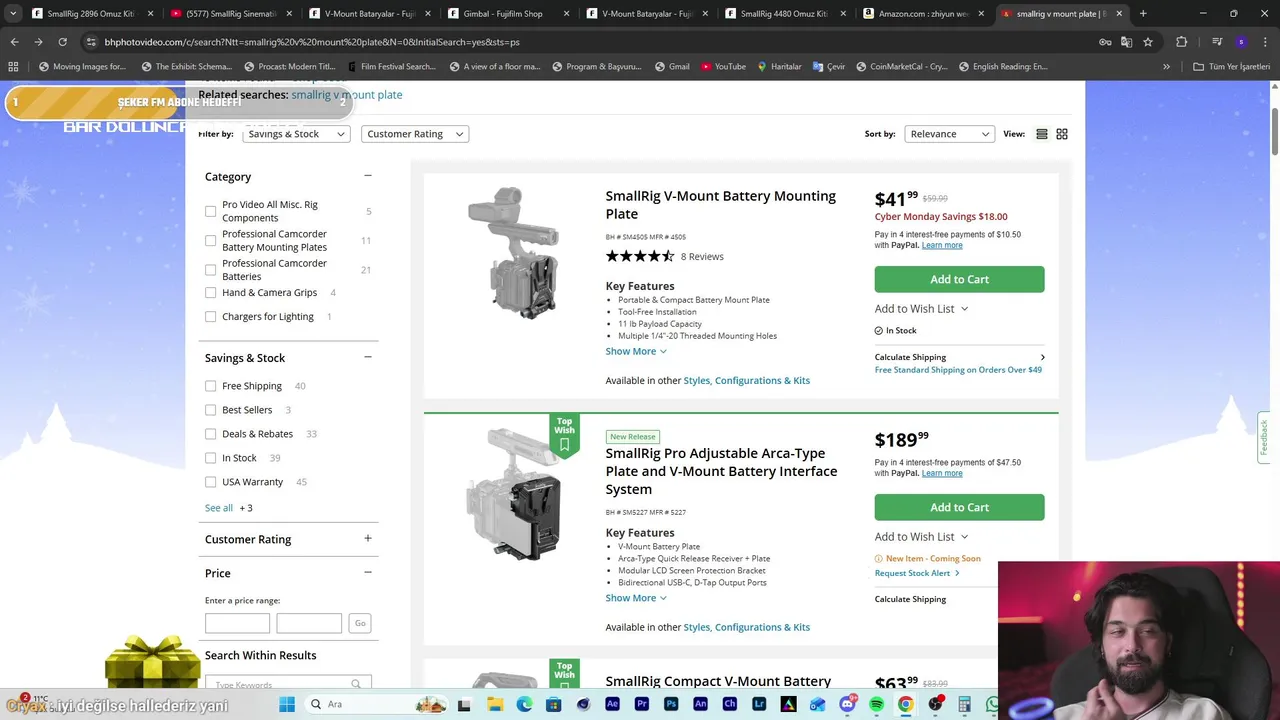Collapse Savings & Stock sidebar section
The height and width of the screenshot is (720, 1280).
point(367,357)
